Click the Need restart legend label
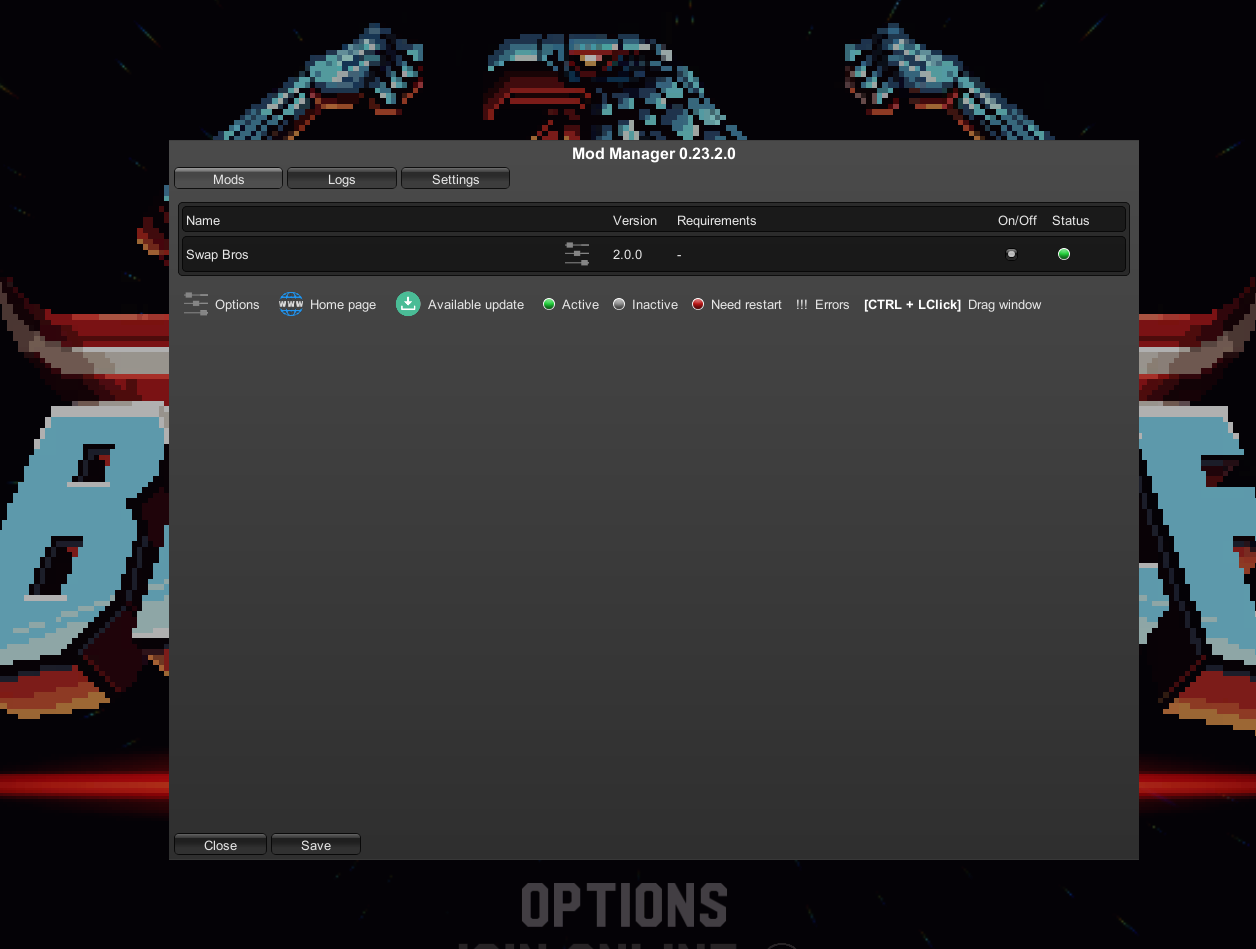Viewport: 1256px width, 949px height. tap(746, 304)
